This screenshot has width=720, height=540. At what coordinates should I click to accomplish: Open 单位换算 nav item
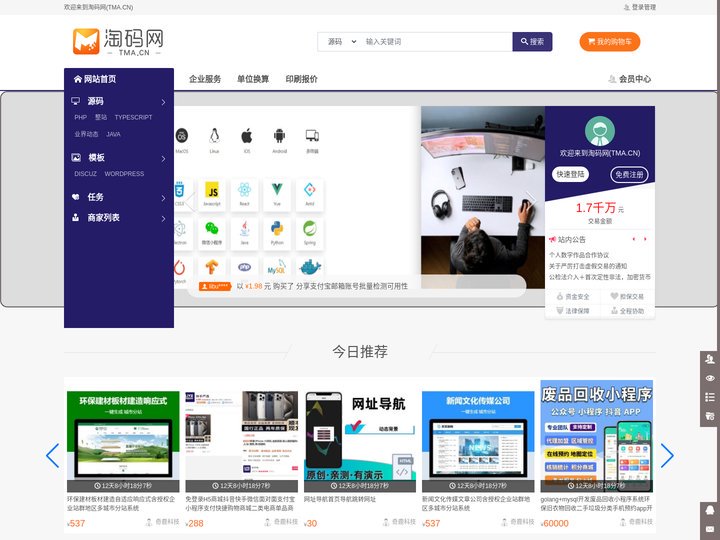pyautogui.click(x=253, y=79)
